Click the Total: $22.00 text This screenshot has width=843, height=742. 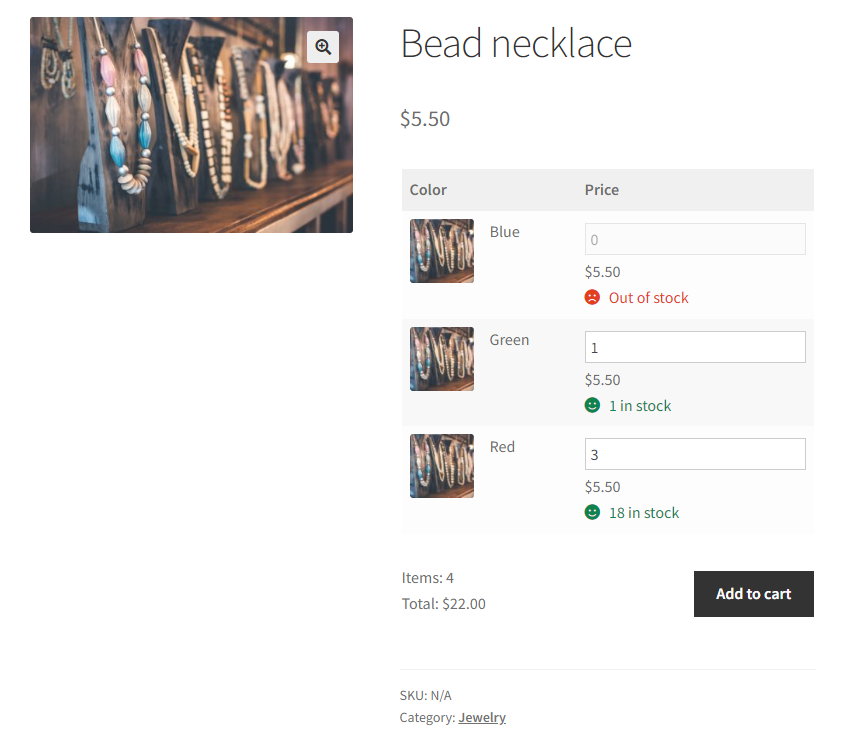pyautogui.click(x=443, y=603)
